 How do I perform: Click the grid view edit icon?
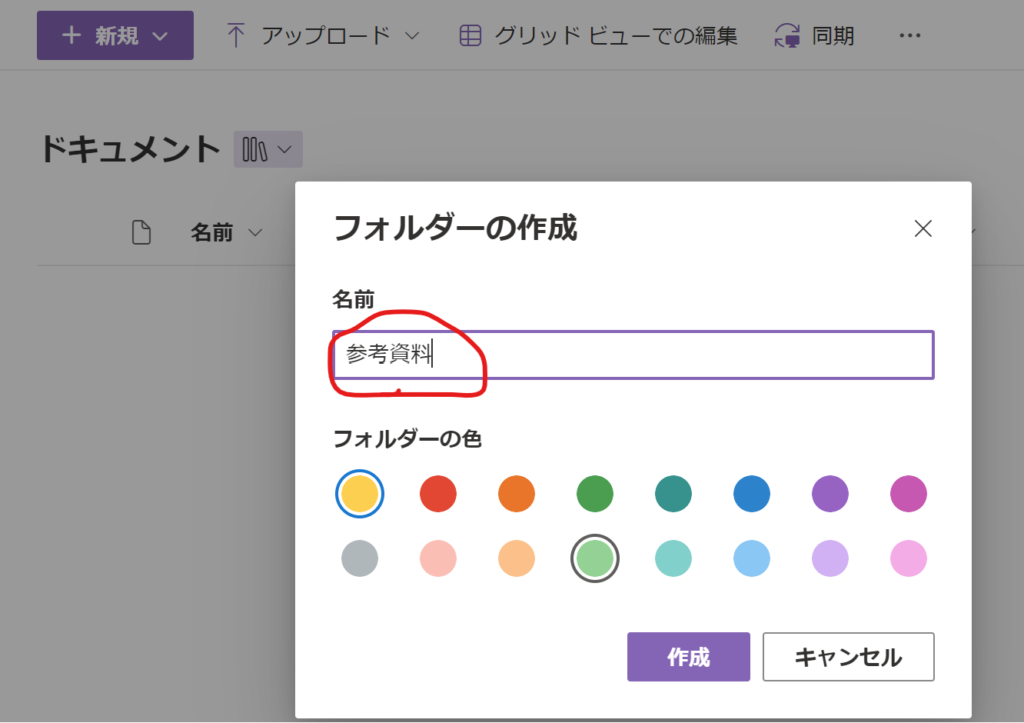point(470,36)
